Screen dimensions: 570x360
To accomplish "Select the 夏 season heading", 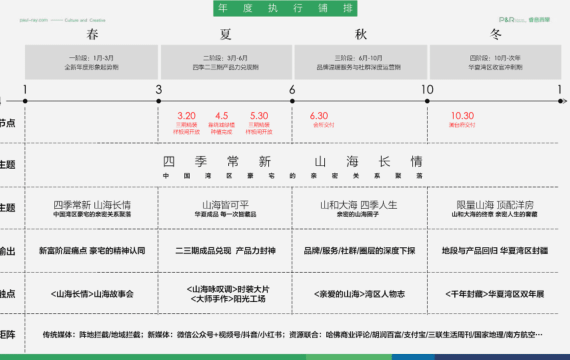I will pos(225,34).
